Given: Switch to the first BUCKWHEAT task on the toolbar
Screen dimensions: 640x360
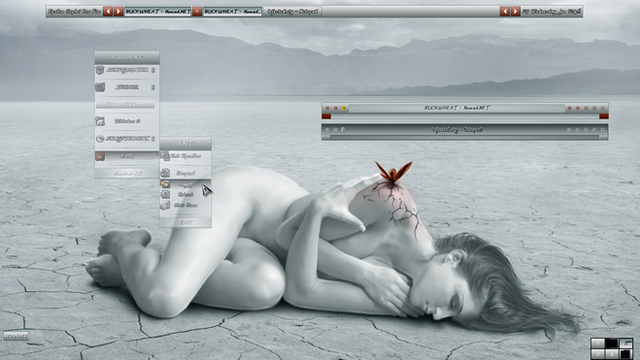Looking at the screenshot, I should (158, 11).
